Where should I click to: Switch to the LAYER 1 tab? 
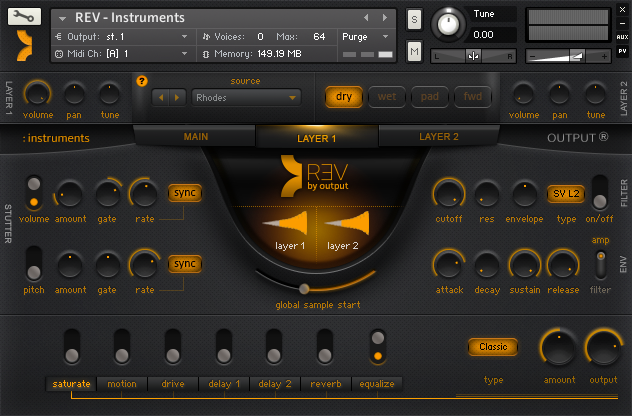click(x=317, y=138)
